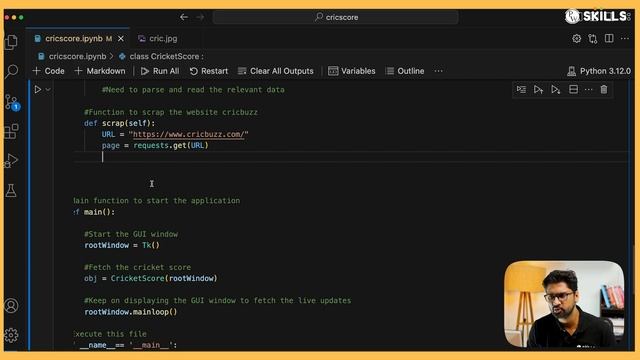640x360 pixels.
Task: Open notebook settings gear in editor title
Action: (576, 38)
